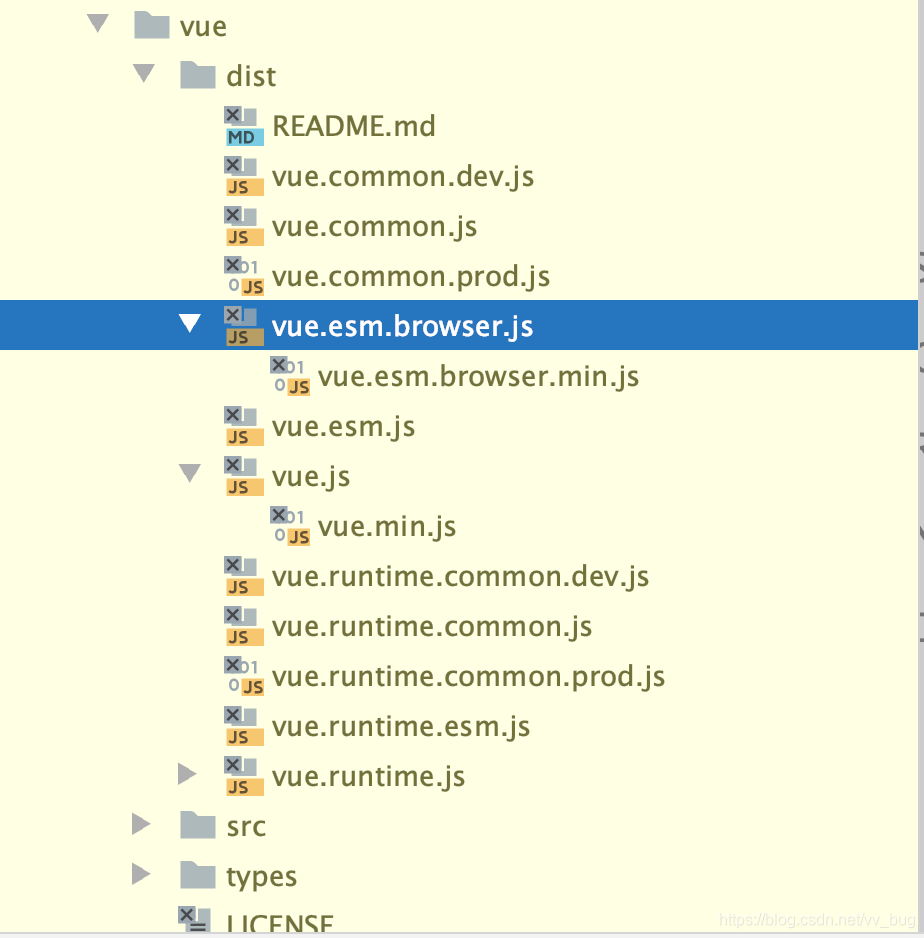Expand the vue.runtime.js node arrow
The image size is (924, 938).
coord(187,773)
